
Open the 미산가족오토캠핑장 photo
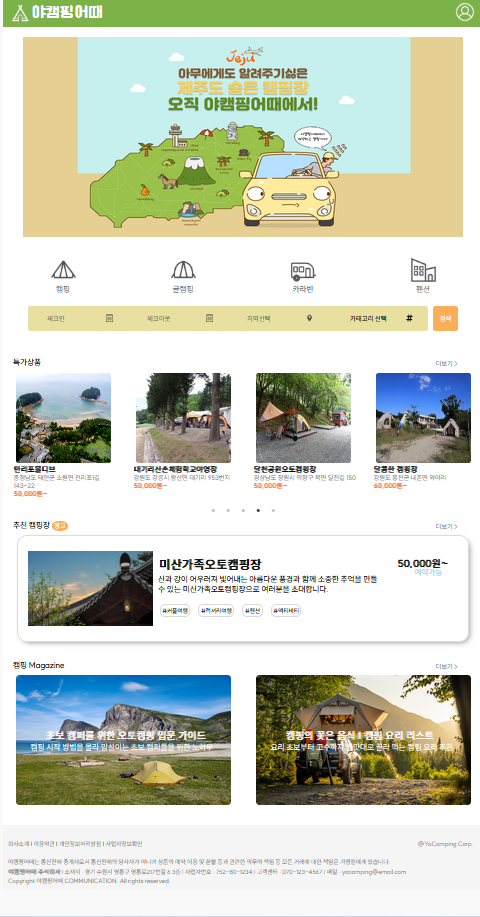[x=91, y=588]
